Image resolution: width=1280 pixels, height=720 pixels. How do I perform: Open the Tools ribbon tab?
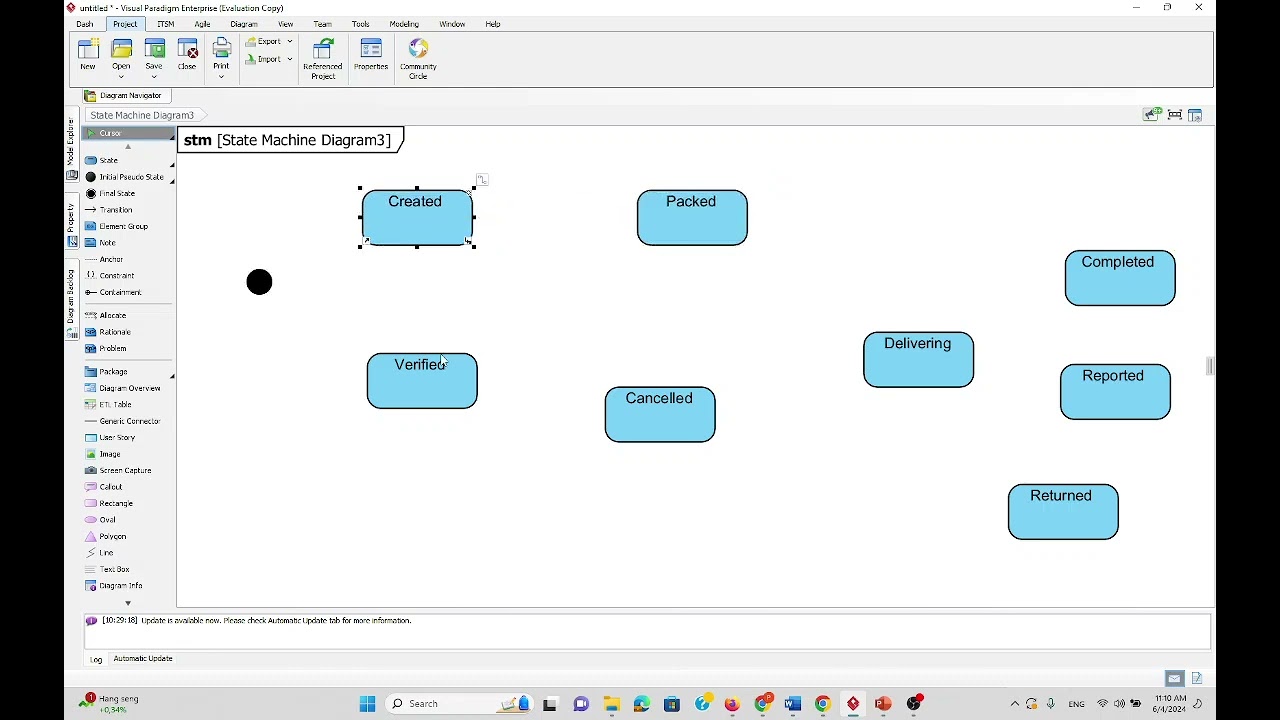361,24
